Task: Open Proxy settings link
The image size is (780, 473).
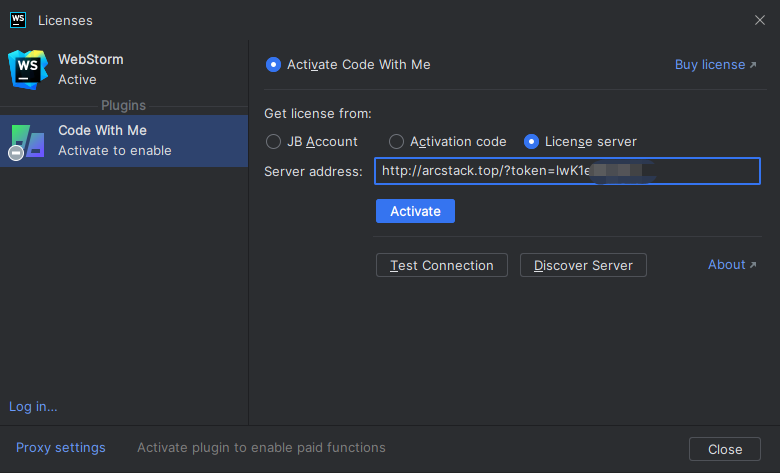Action: (61, 448)
